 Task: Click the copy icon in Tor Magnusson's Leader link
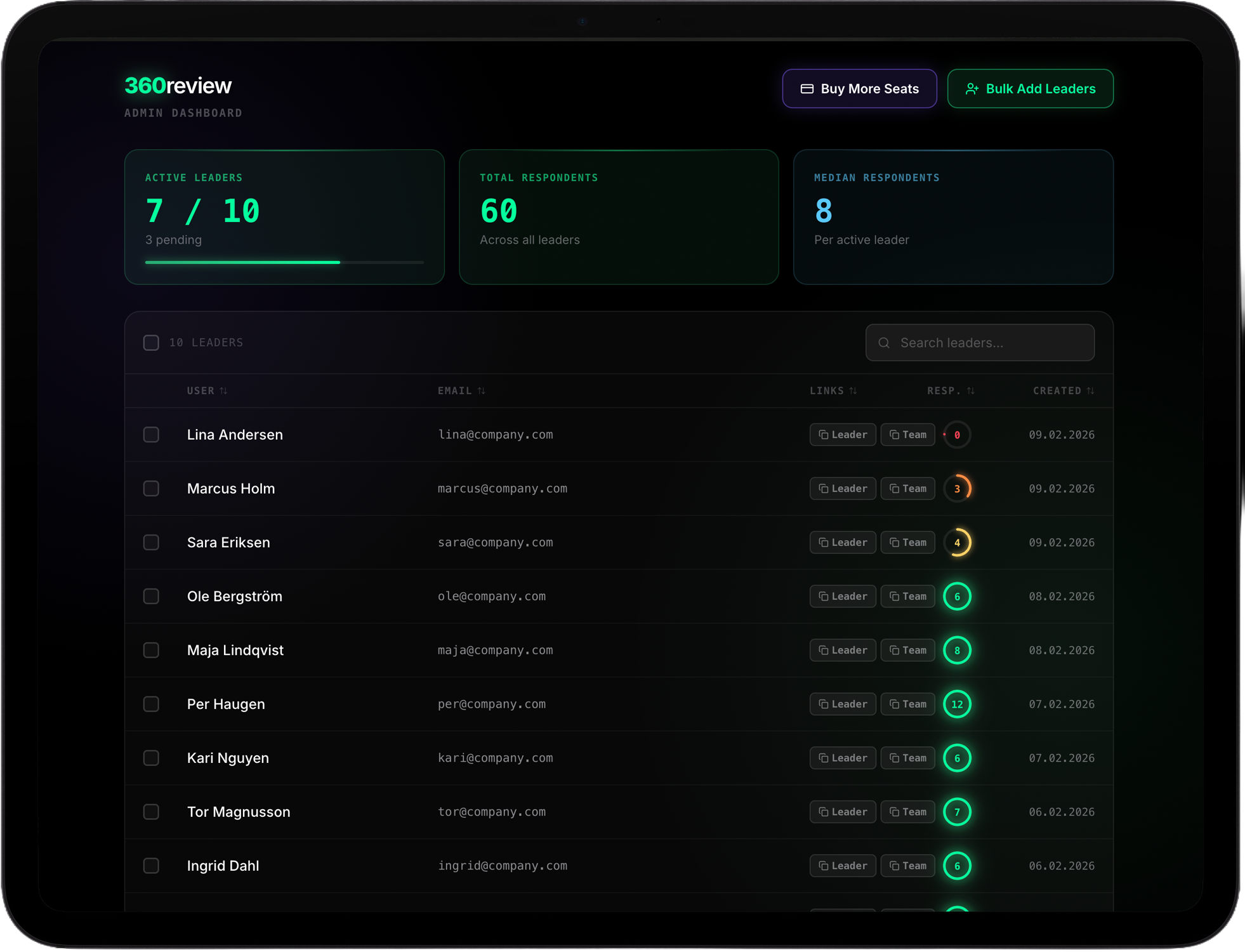823,812
